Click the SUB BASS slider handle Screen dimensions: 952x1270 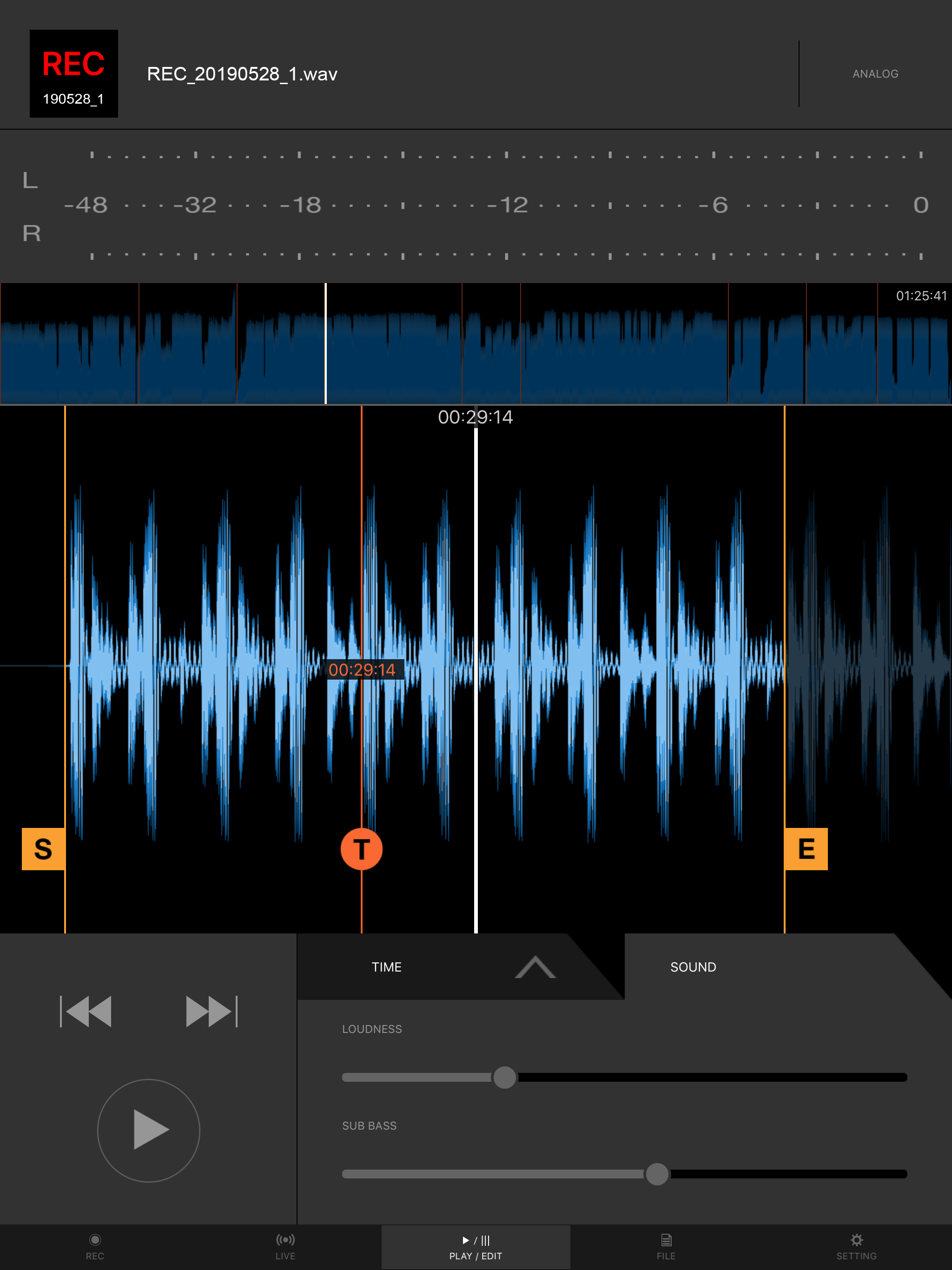[x=657, y=1174]
